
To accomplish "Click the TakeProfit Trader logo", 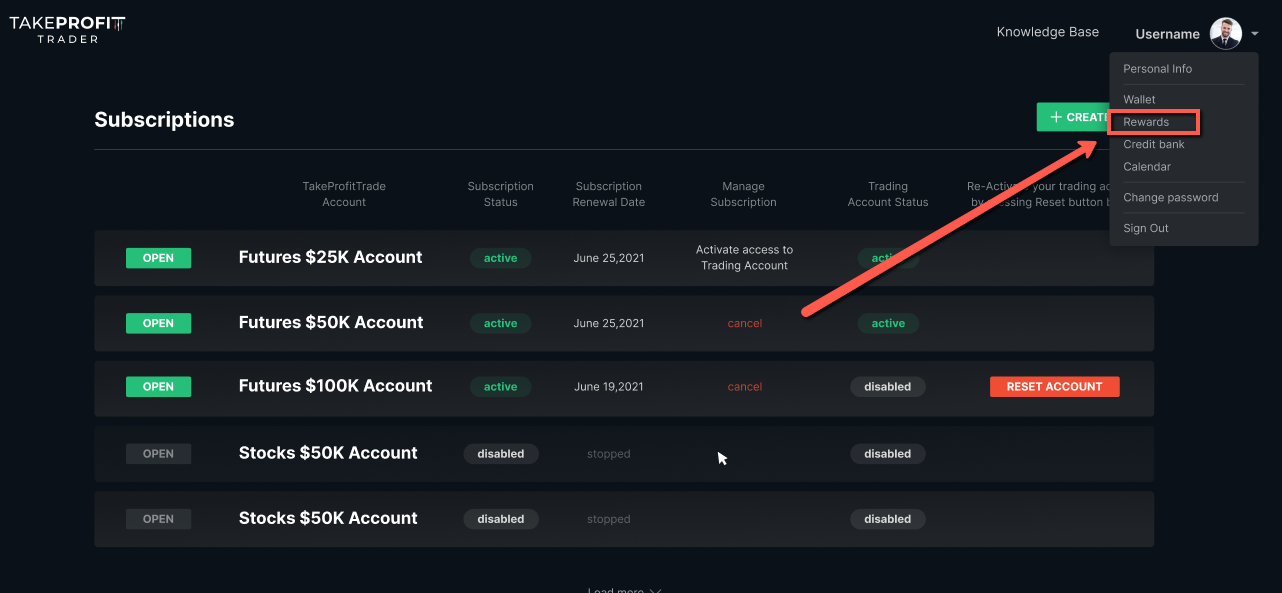I will (x=67, y=30).
